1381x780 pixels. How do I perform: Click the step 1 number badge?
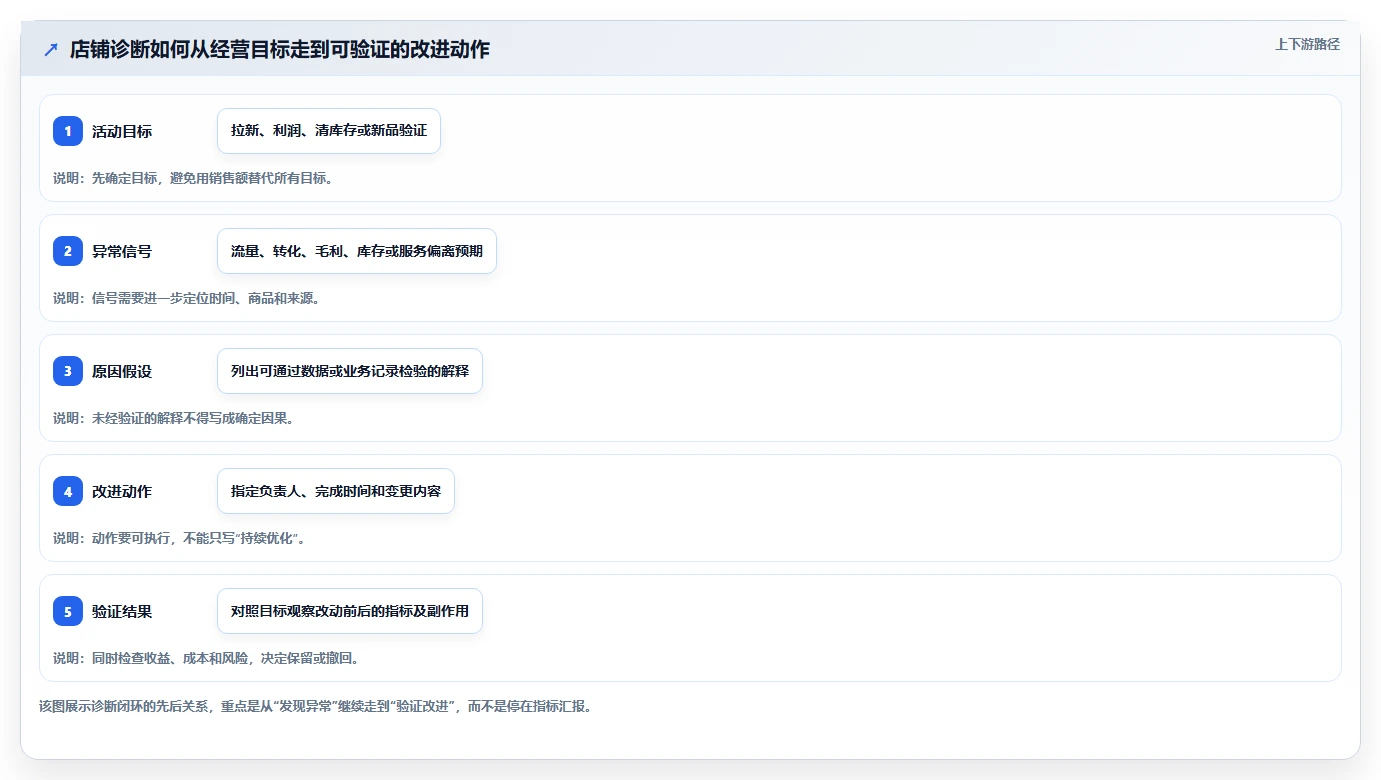coord(68,131)
